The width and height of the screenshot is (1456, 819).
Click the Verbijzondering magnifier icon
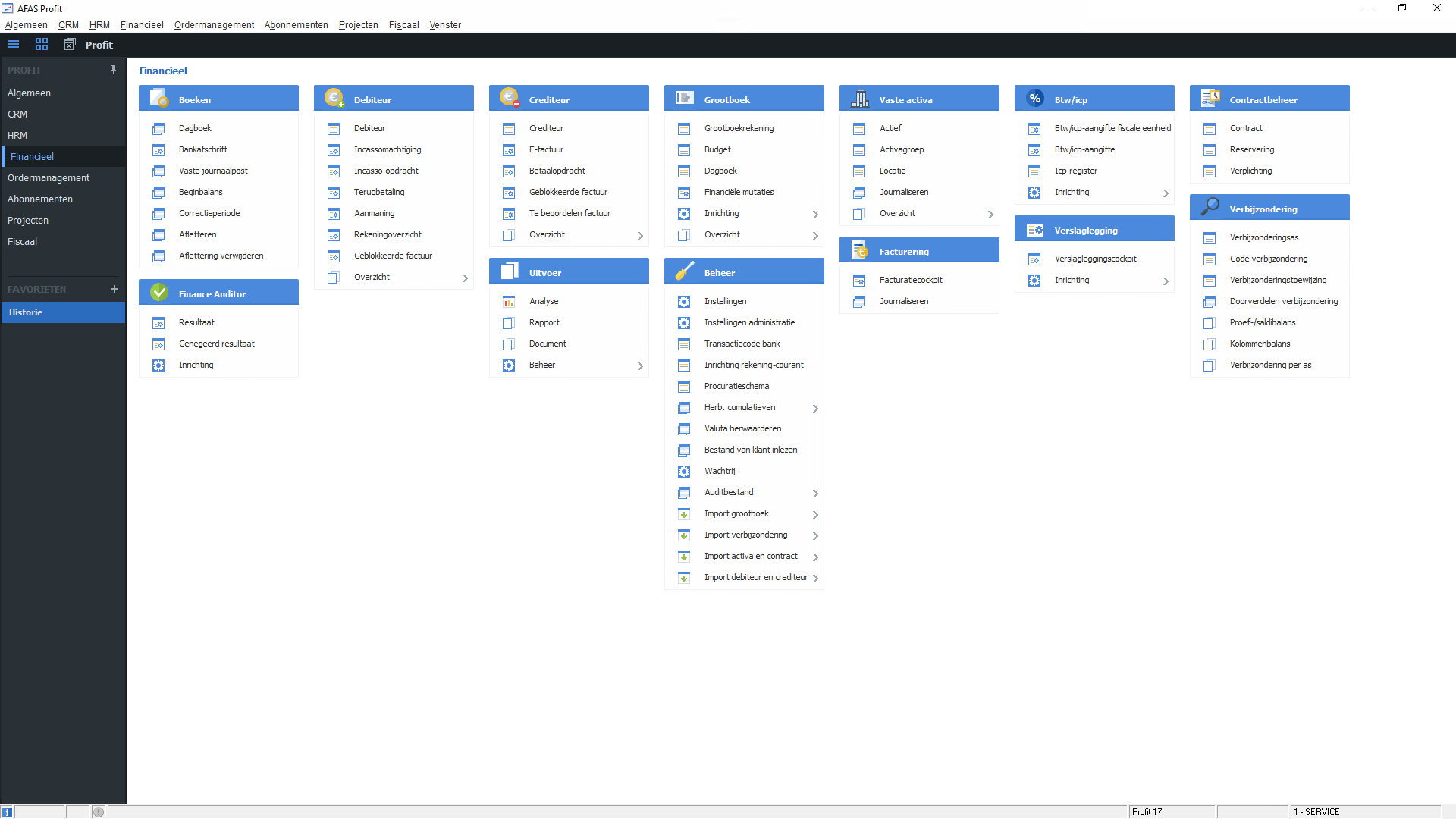(1210, 208)
